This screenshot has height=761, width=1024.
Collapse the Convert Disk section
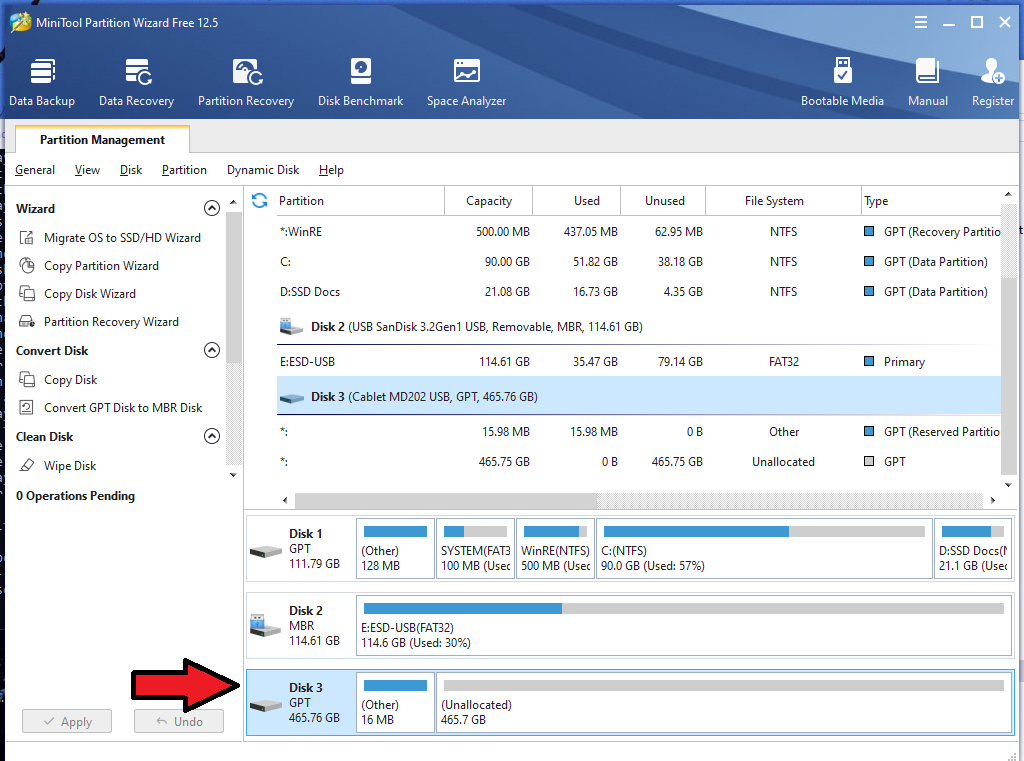[x=212, y=350]
